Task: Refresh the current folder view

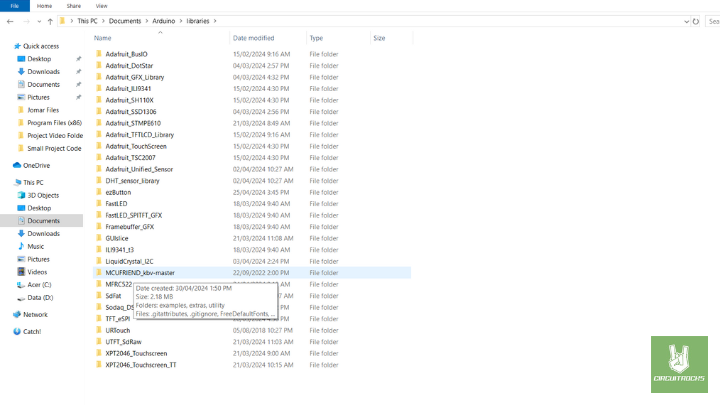Action: [x=696, y=22]
